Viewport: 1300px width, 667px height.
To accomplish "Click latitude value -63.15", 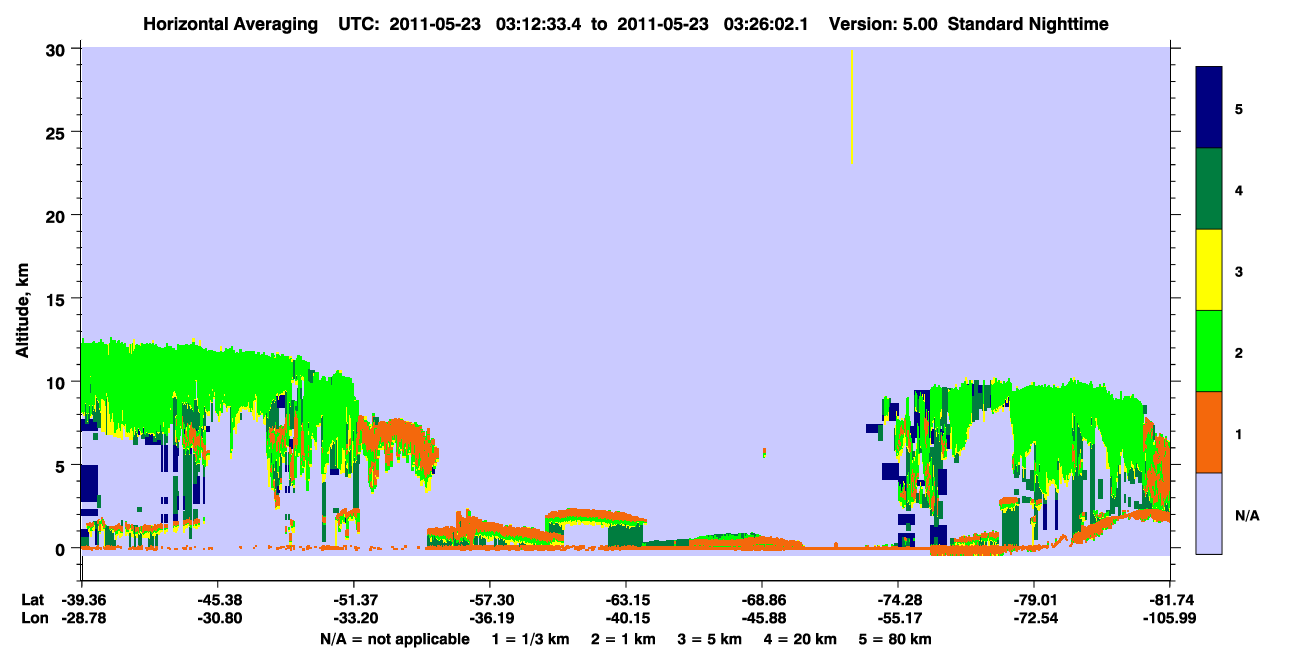I will 625,600.
